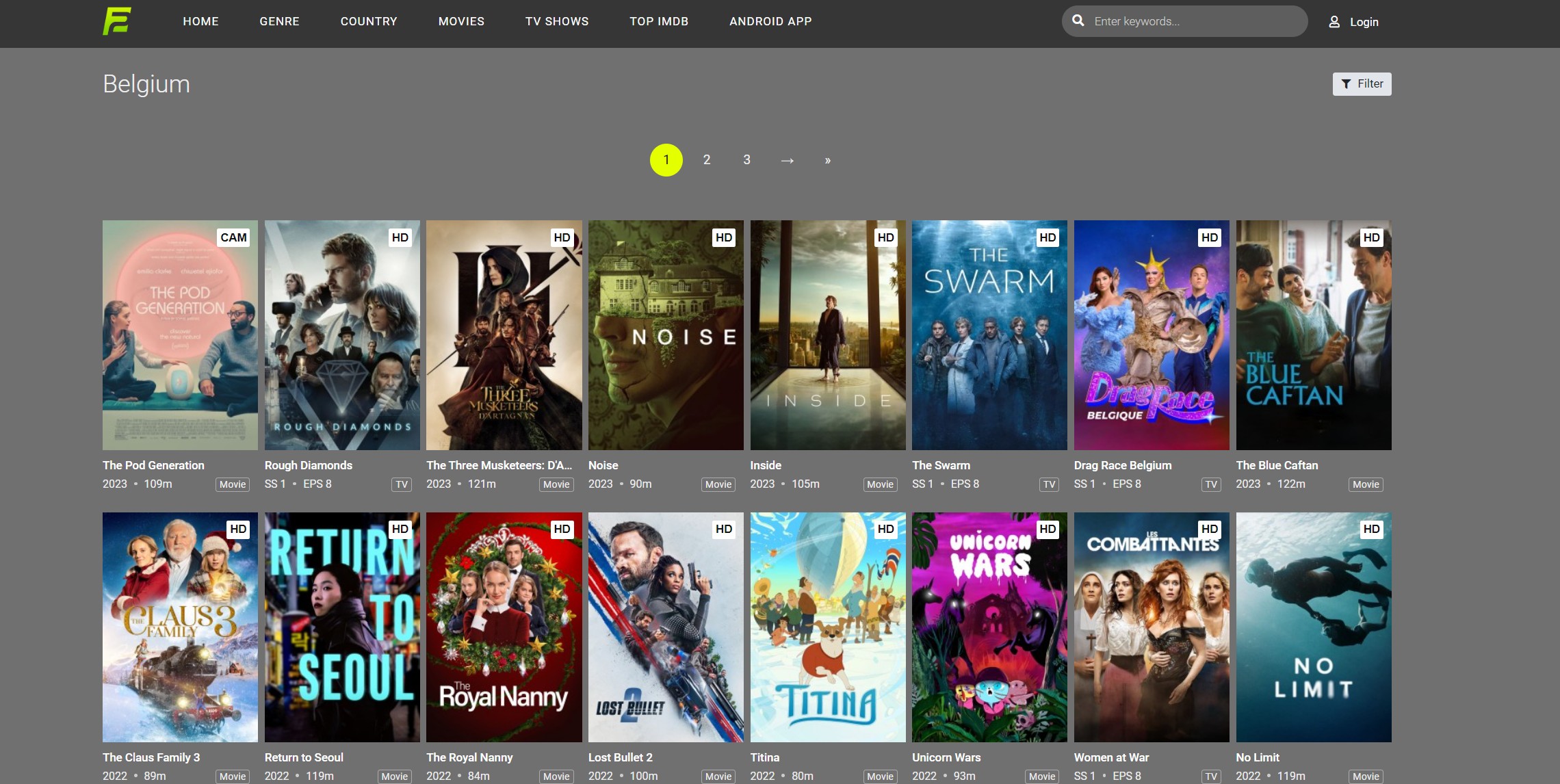Open the Filter button
The height and width of the screenshot is (784, 1560).
pyautogui.click(x=1362, y=84)
